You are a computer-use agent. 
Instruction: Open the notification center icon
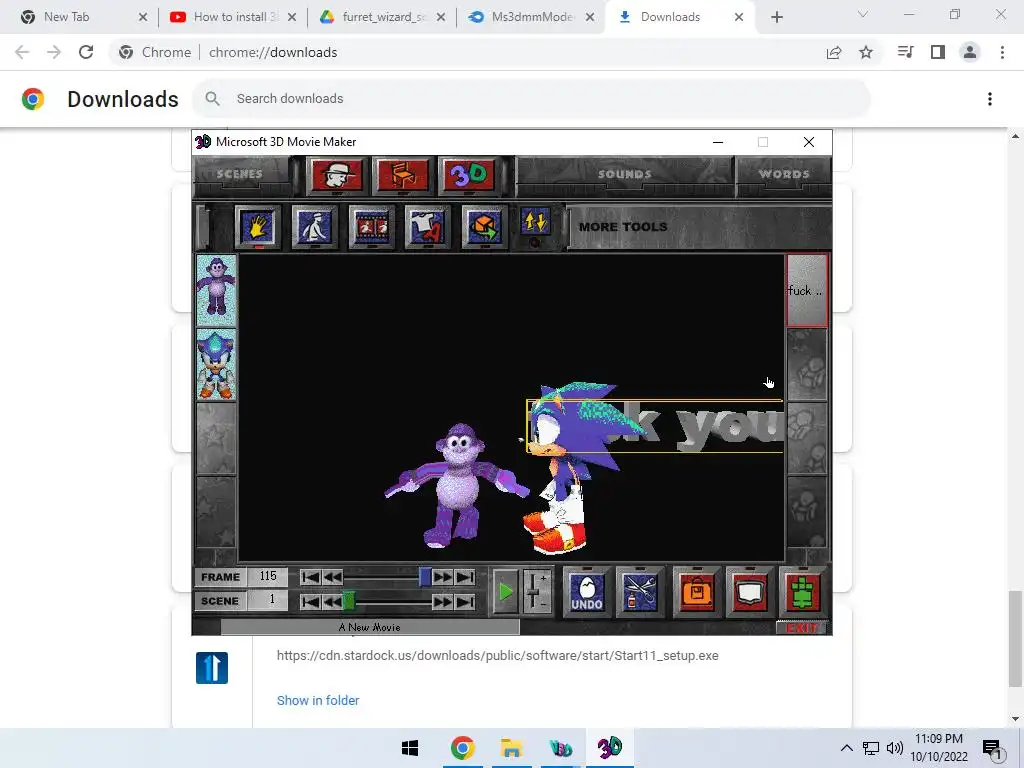pyautogui.click(x=992, y=749)
